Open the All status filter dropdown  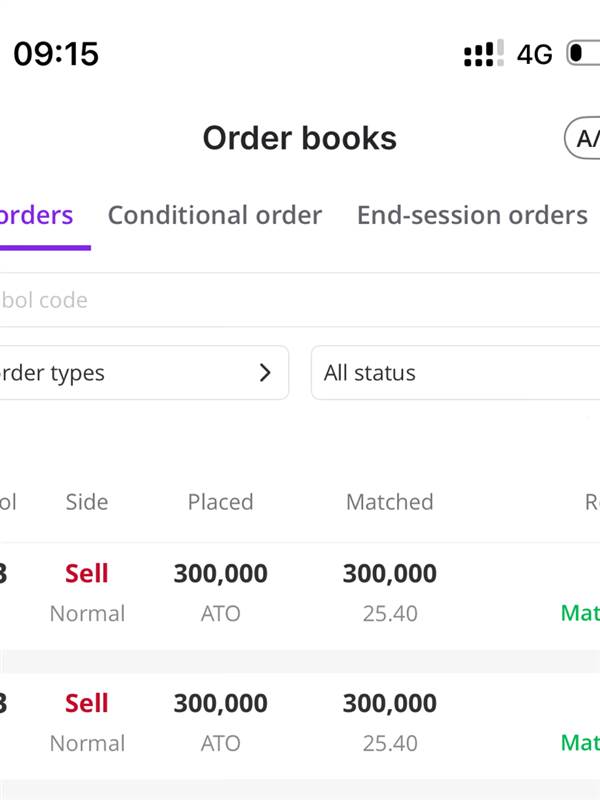456,372
